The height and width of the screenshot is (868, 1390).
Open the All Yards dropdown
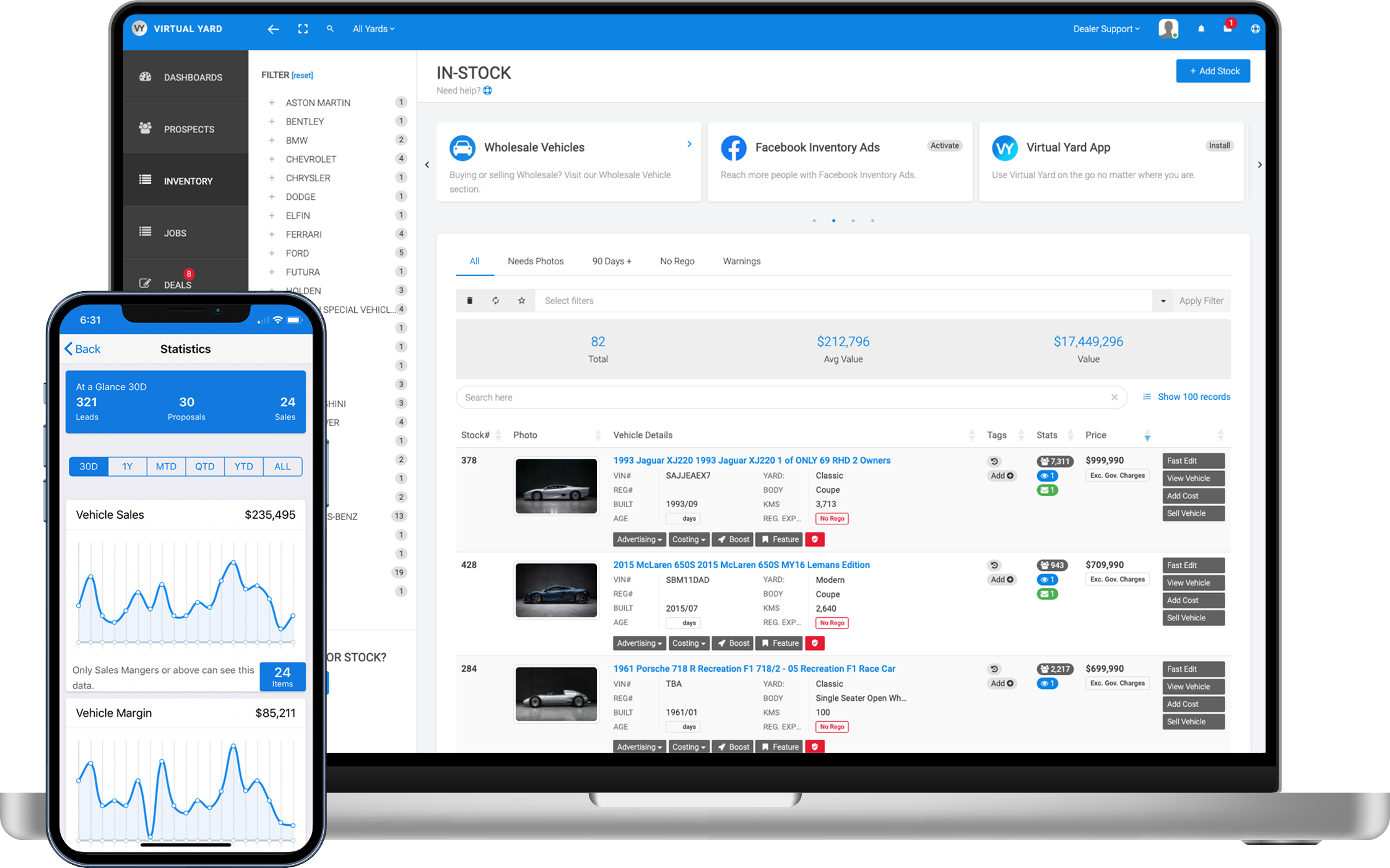[x=373, y=29]
